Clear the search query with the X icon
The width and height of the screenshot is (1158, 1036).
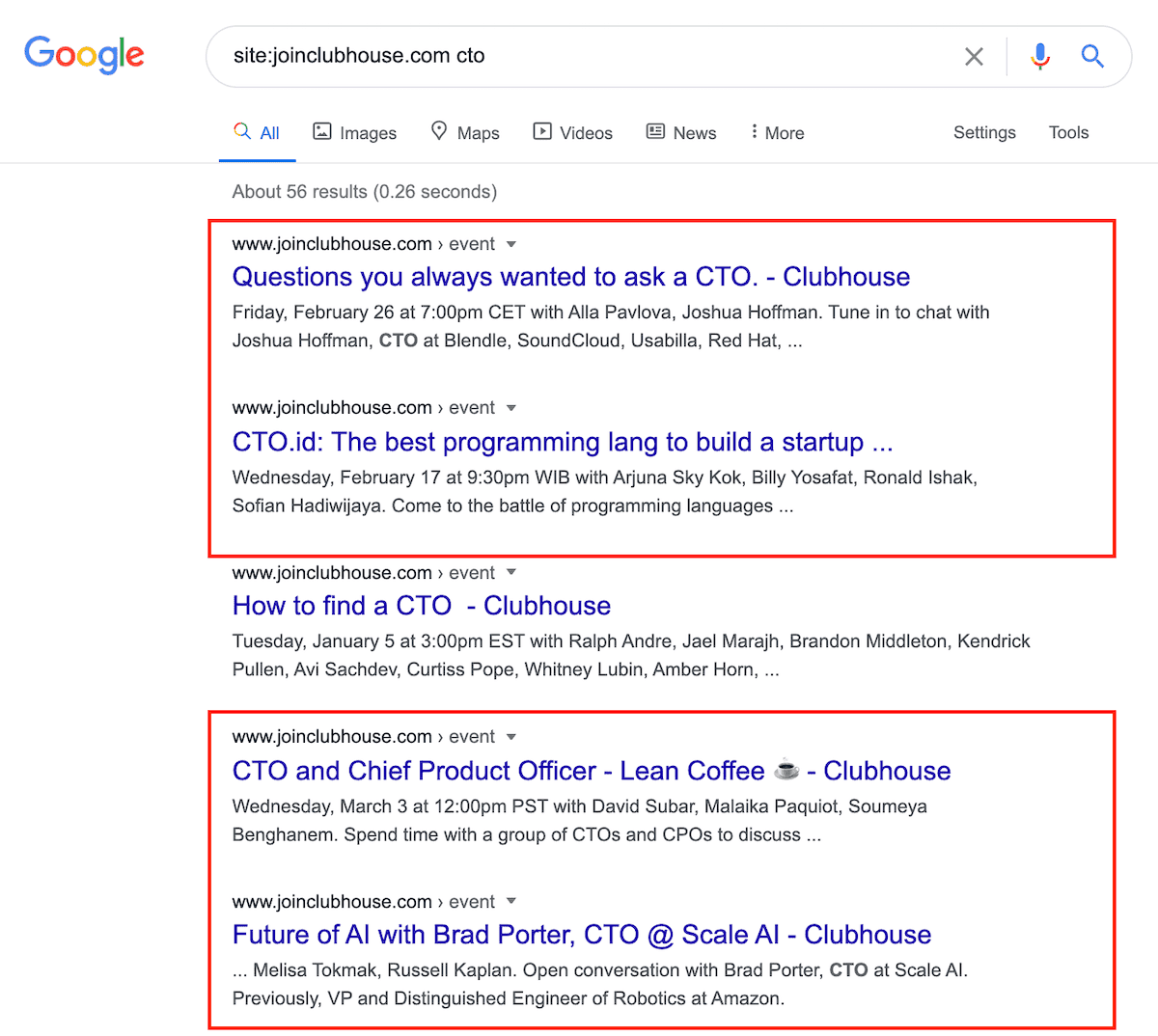coord(974,57)
